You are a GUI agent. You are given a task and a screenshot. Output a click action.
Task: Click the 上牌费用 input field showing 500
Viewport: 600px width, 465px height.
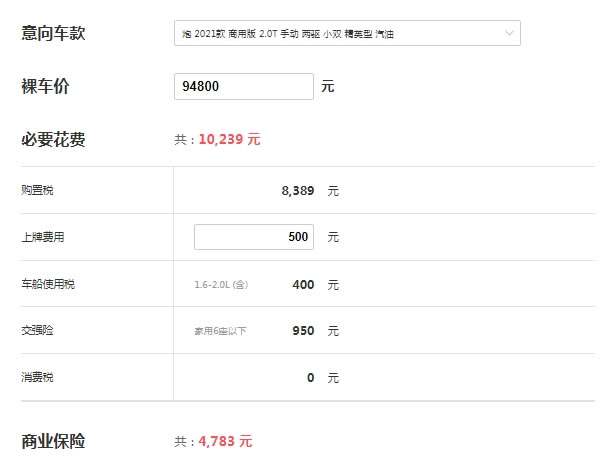click(x=254, y=237)
